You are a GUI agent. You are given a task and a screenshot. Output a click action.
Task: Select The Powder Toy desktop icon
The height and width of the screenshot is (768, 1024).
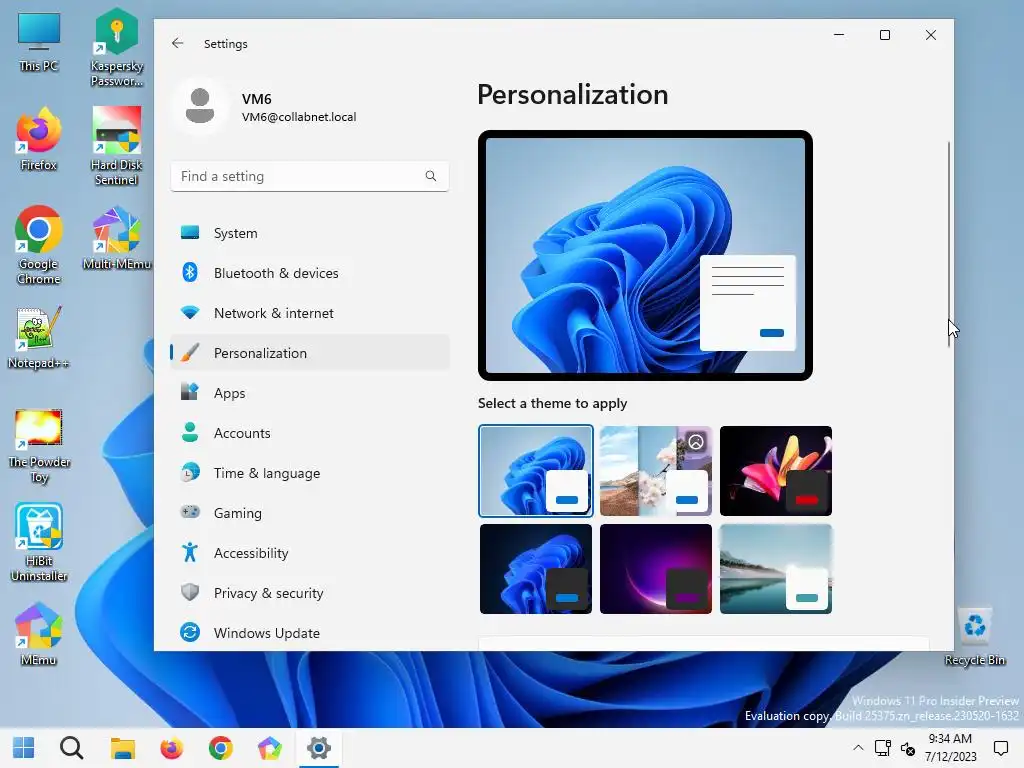pos(39,446)
